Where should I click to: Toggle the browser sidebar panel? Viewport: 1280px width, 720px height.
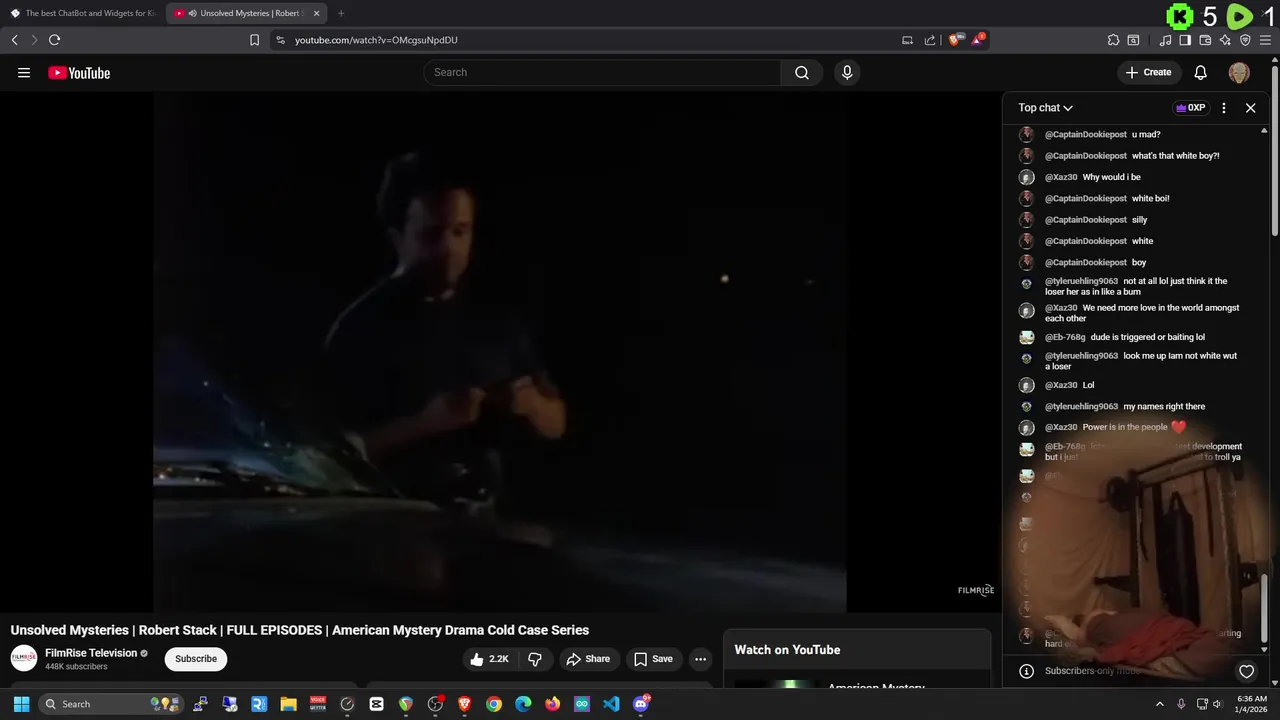tap(1185, 40)
